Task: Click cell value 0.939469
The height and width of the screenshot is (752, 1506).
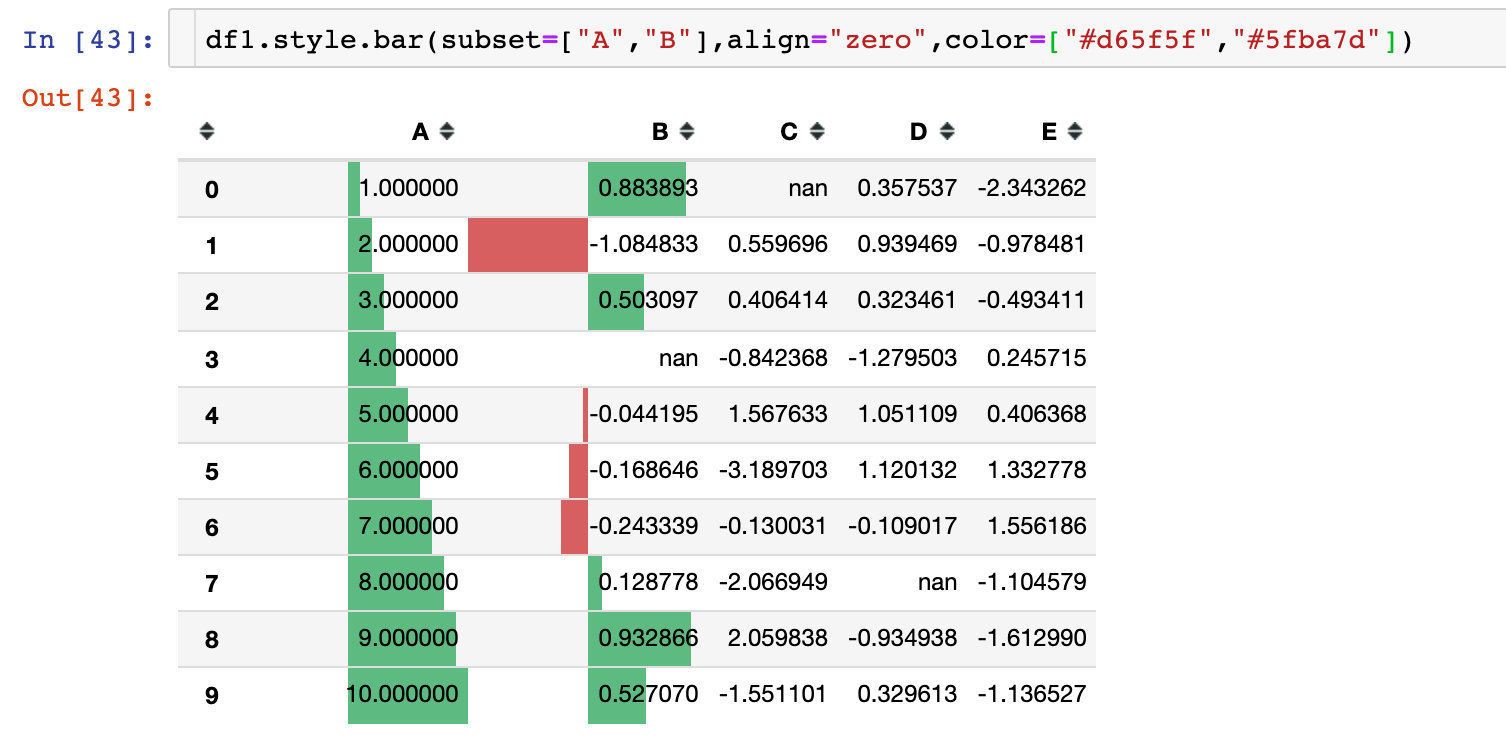Action: coord(907,244)
